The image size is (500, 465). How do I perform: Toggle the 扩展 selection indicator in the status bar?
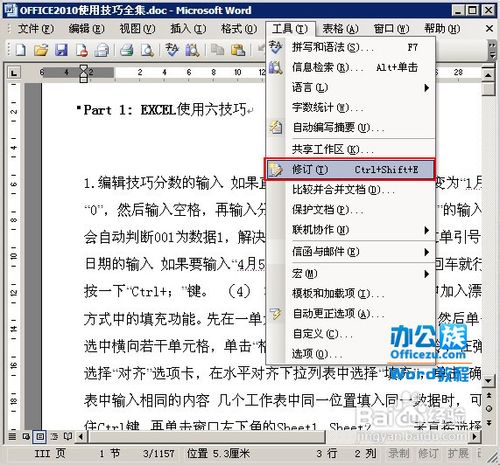pyautogui.click(x=458, y=453)
